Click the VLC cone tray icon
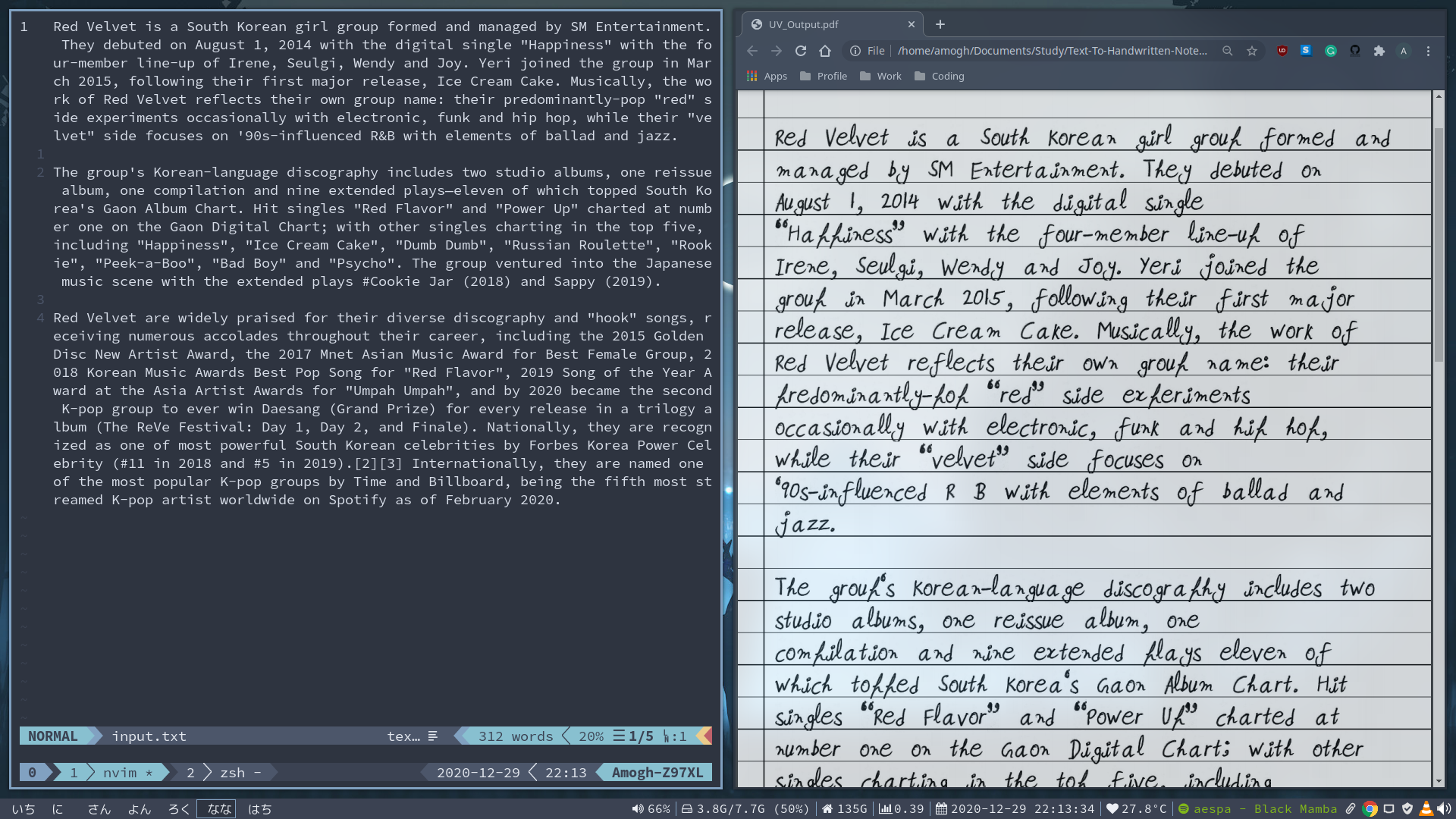Screen dimensions: 1456x819 tap(1426, 808)
